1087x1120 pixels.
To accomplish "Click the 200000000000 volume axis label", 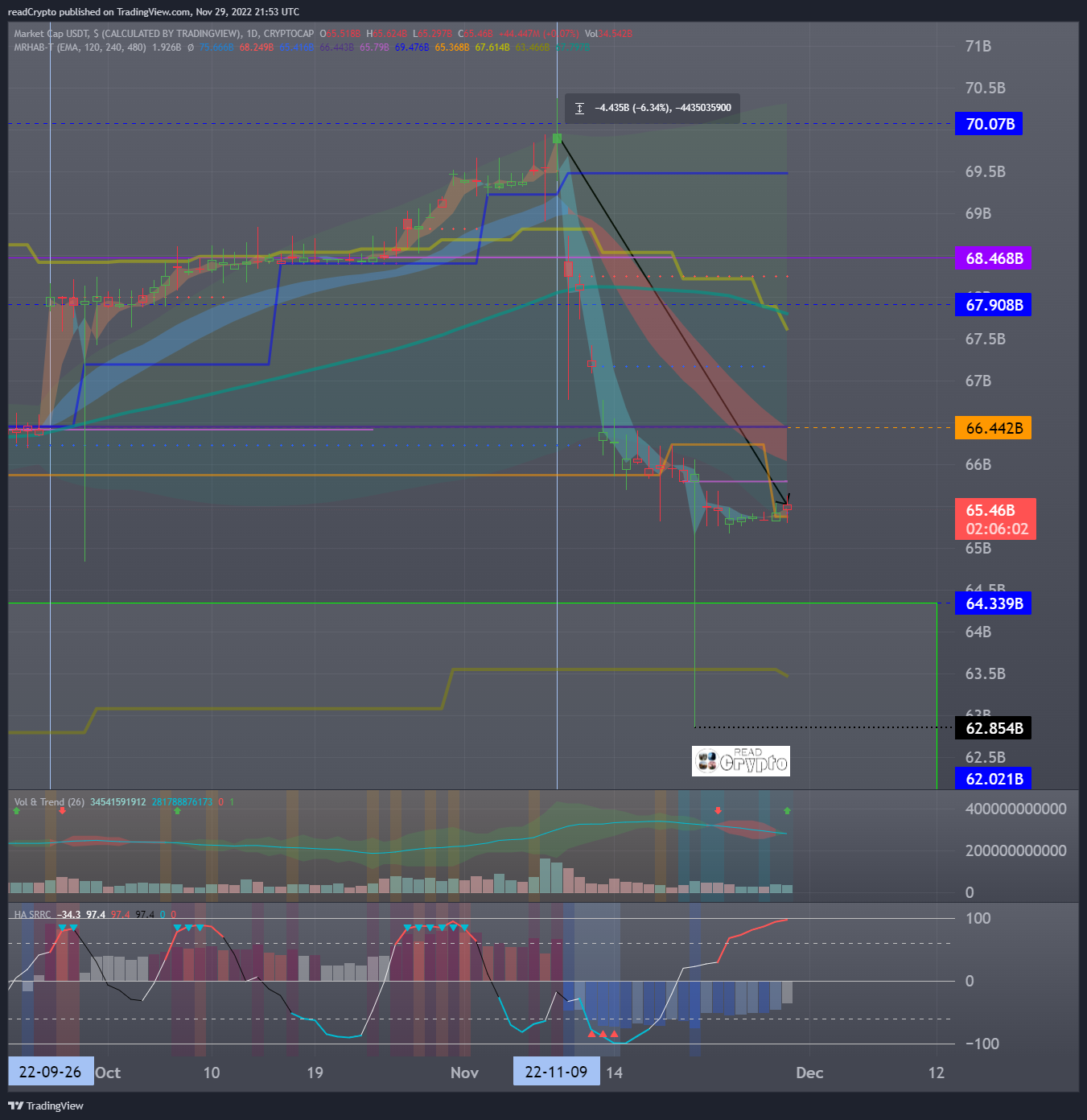I will point(1016,850).
